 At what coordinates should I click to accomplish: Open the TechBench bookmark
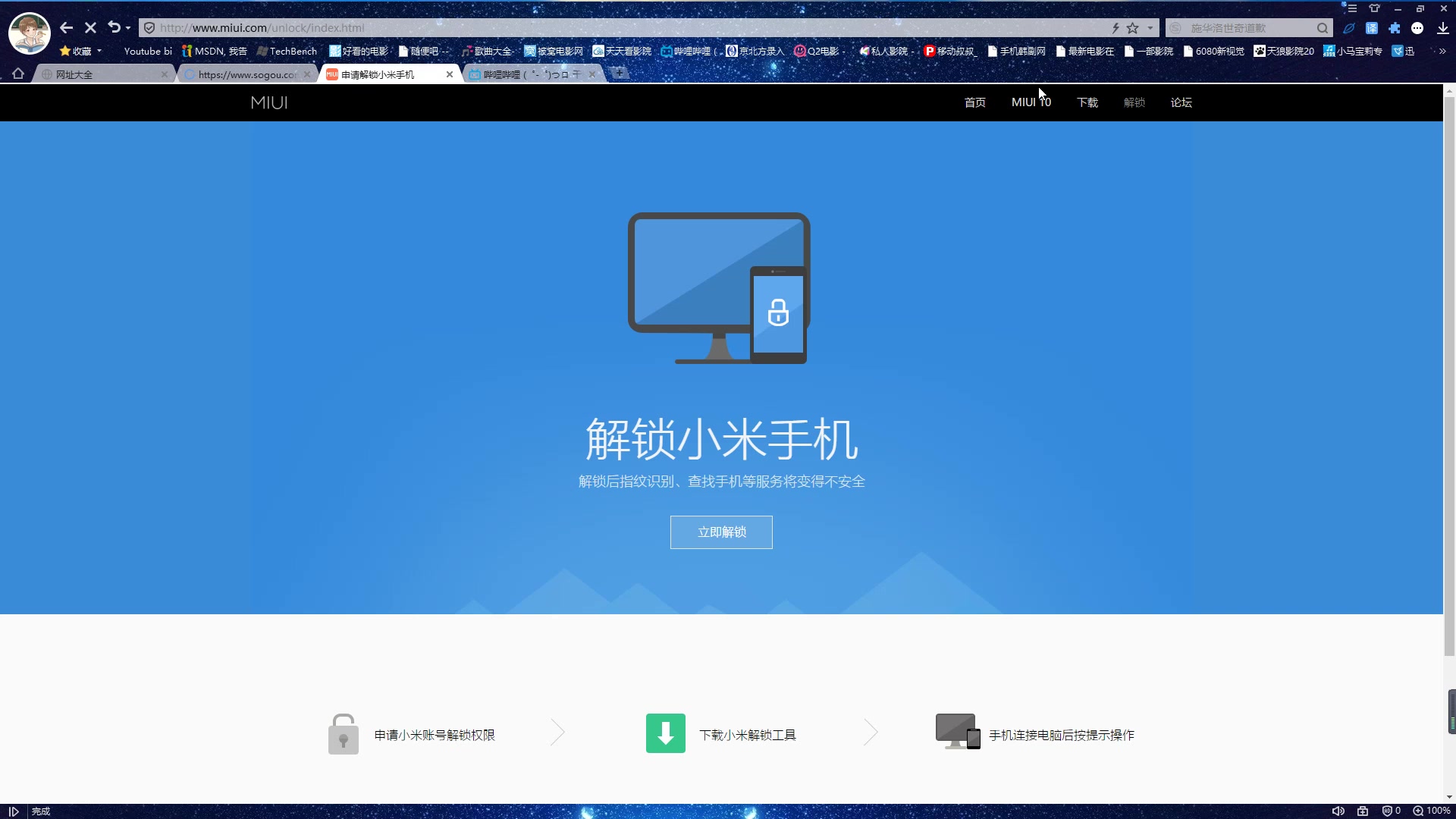pos(287,51)
